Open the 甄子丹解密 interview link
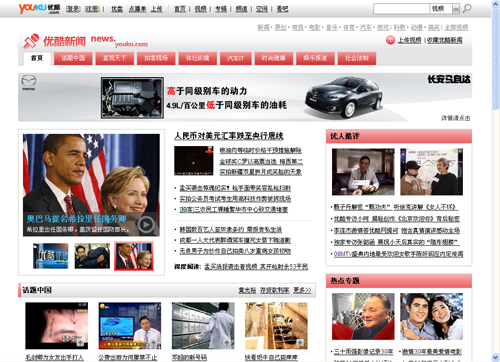Screen dimensions: 500x362 (x=362, y=207)
